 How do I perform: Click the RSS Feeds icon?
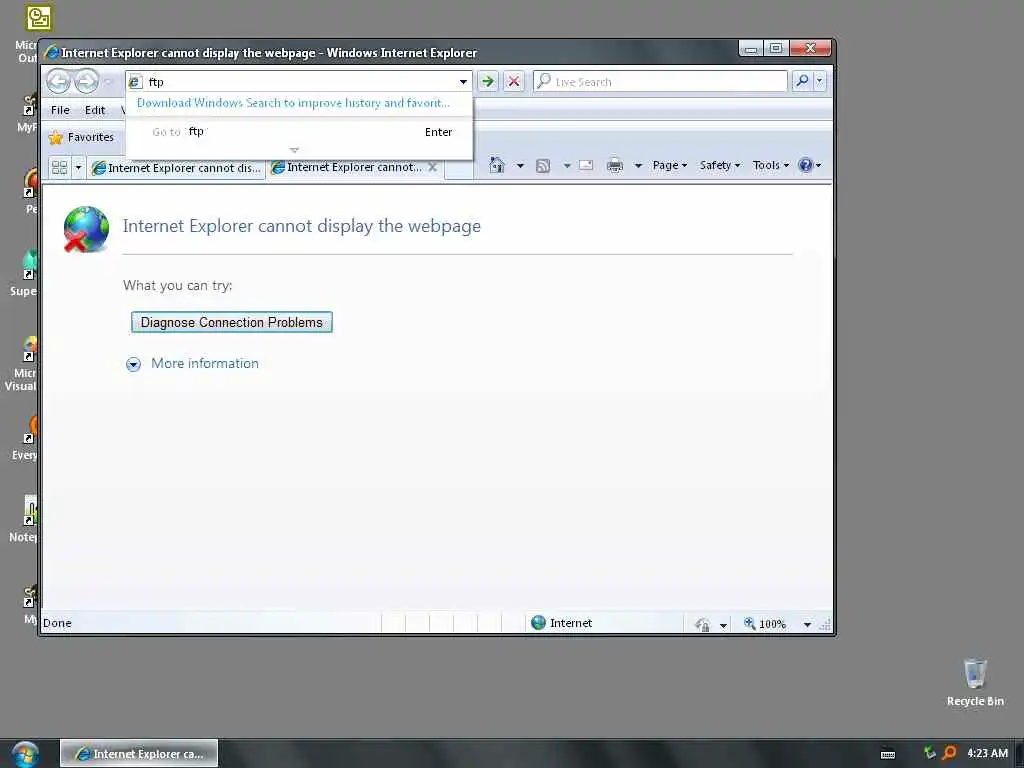[543, 166]
